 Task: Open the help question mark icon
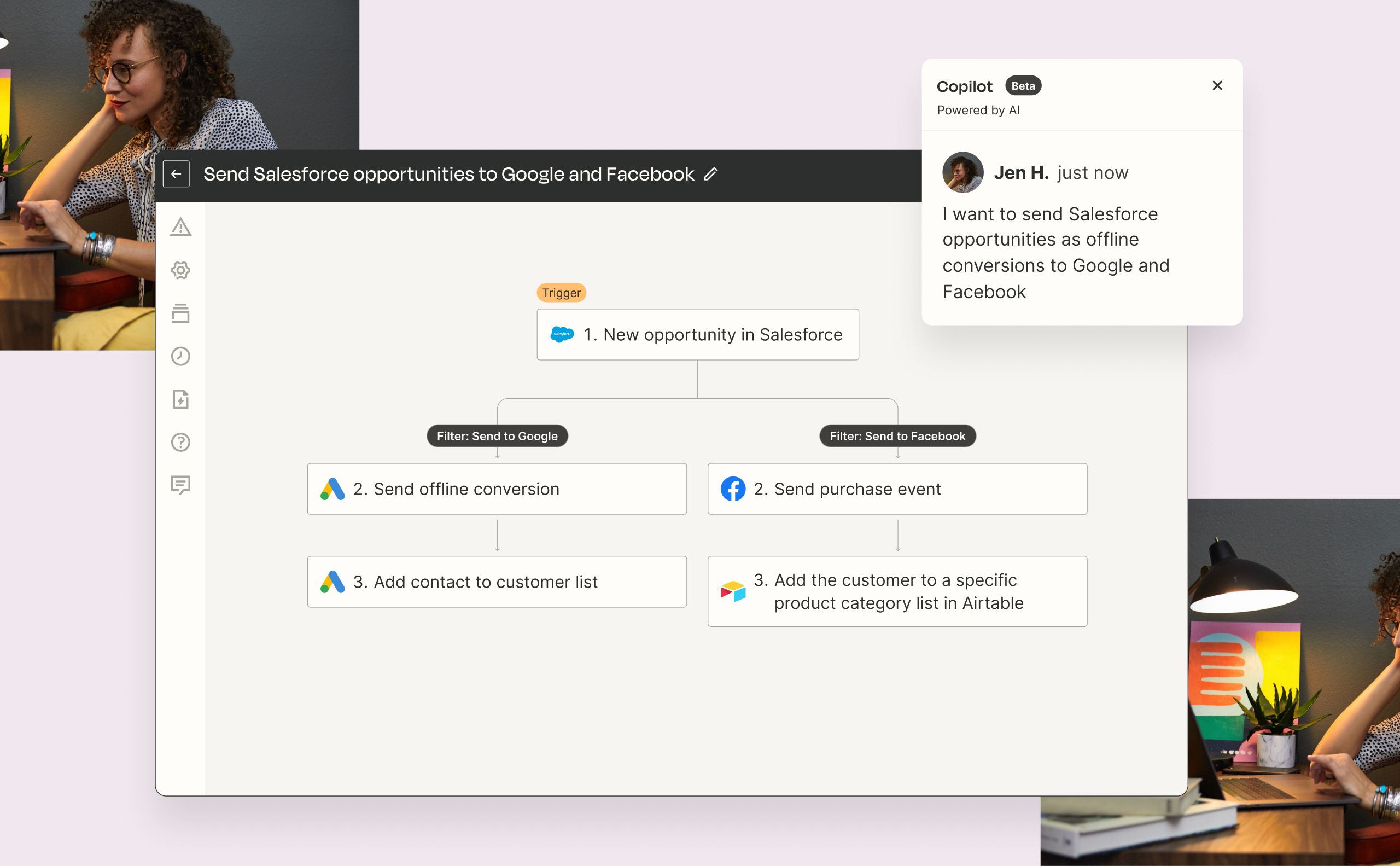181,442
